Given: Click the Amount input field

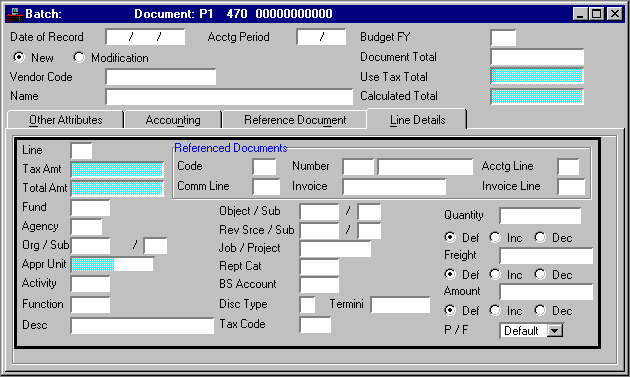Looking at the screenshot, I should [546, 292].
